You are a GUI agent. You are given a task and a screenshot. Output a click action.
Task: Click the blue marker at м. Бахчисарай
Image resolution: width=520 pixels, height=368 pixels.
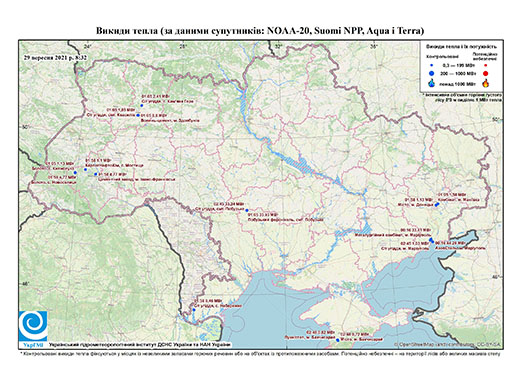tap(338, 340)
